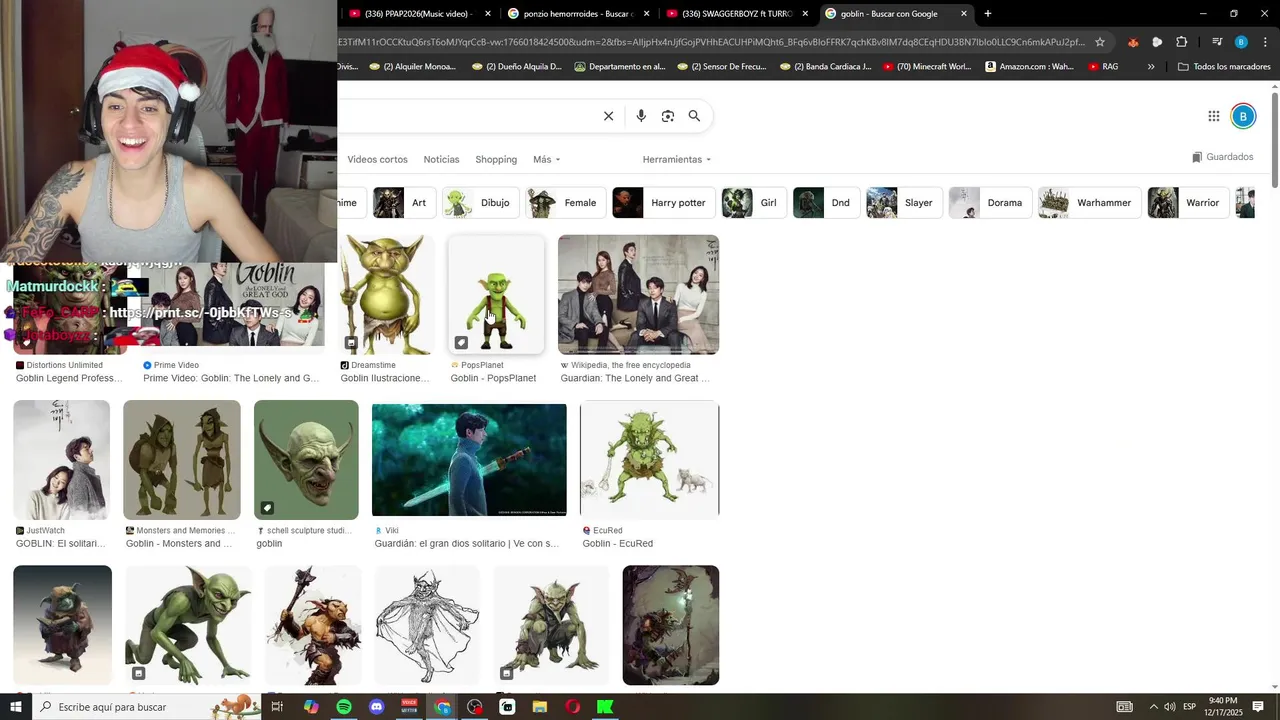Image resolution: width=1280 pixels, height=720 pixels.
Task: Open the Google apps grid icon
Action: click(x=1214, y=116)
